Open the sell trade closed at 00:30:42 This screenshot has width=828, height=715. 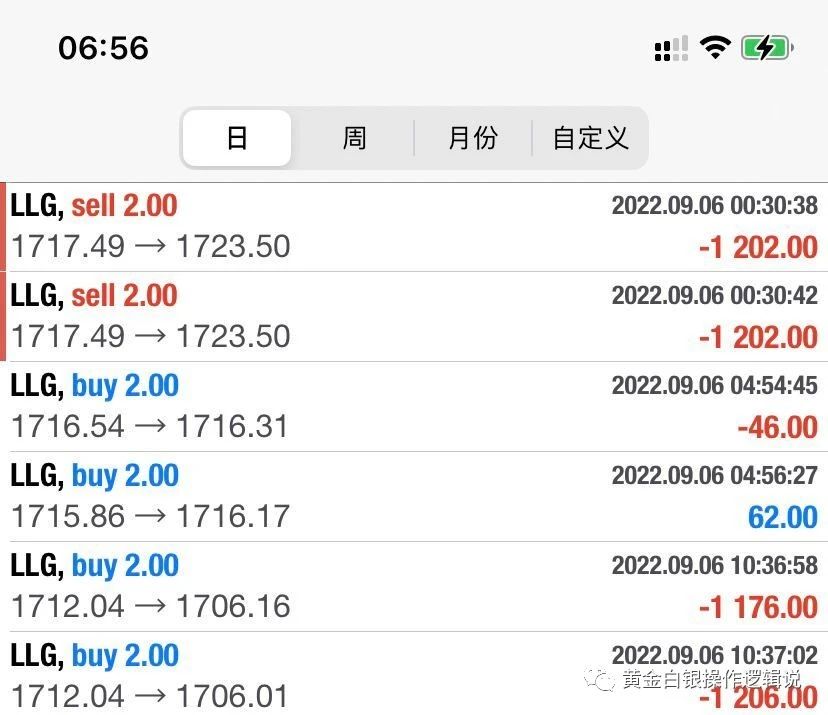(414, 317)
